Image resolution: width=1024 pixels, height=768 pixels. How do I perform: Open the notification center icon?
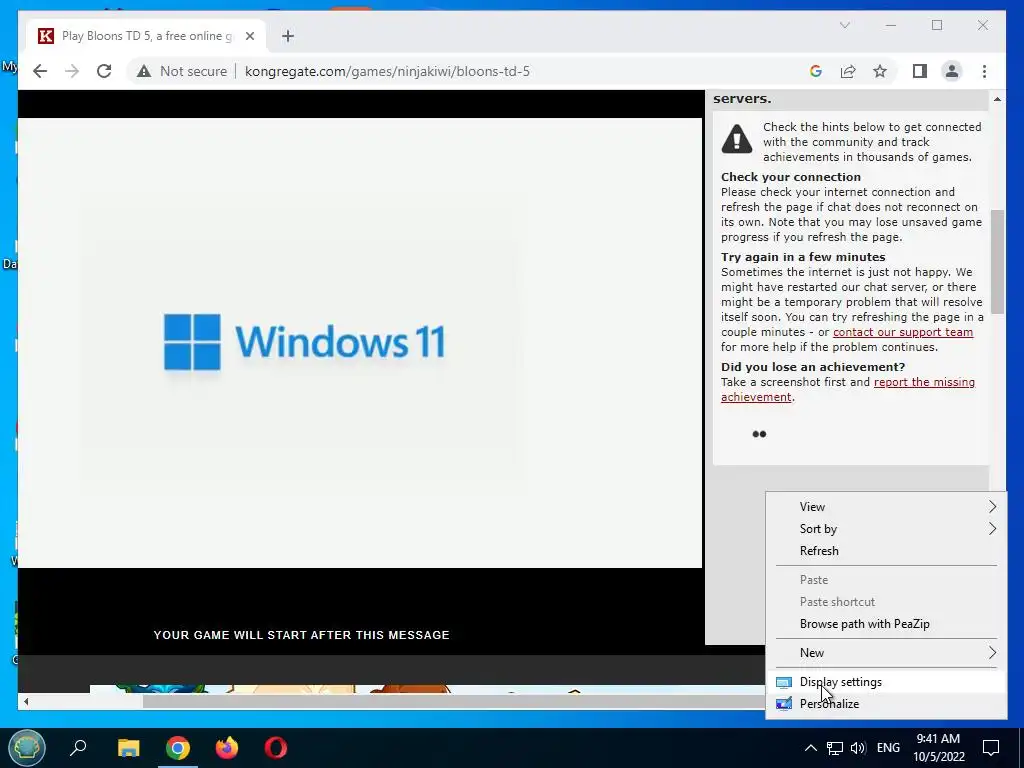click(991, 748)
